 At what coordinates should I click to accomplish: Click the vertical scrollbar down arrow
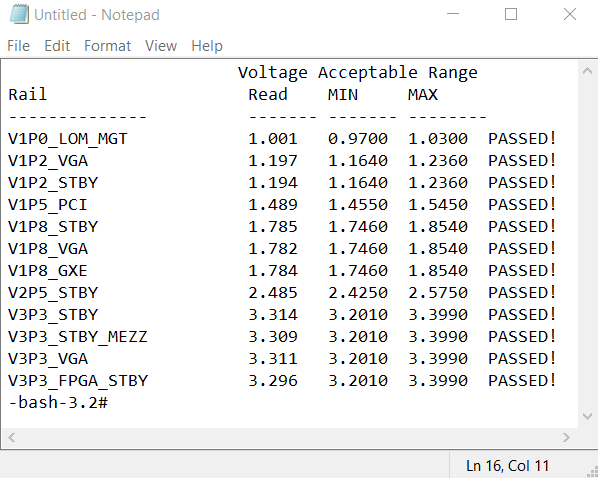pyautogui.click(x=587, y=416)
